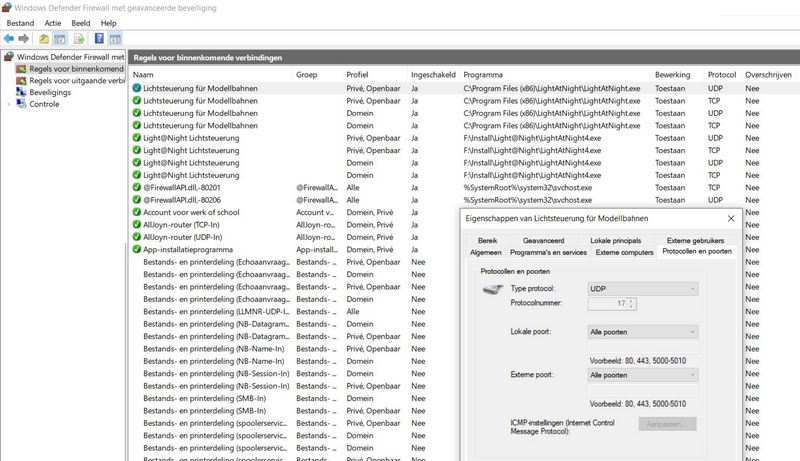Click the Beveiligings node icon in tree
Viewport: 800px width, 461px height.
tap(21, 92)
